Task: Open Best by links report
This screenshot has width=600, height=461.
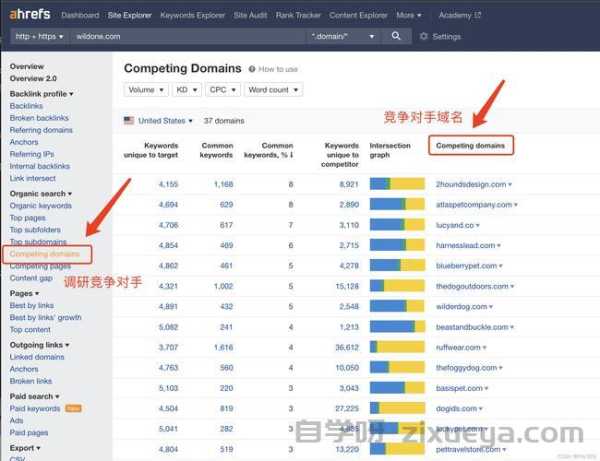Action: tap(31, 305)
